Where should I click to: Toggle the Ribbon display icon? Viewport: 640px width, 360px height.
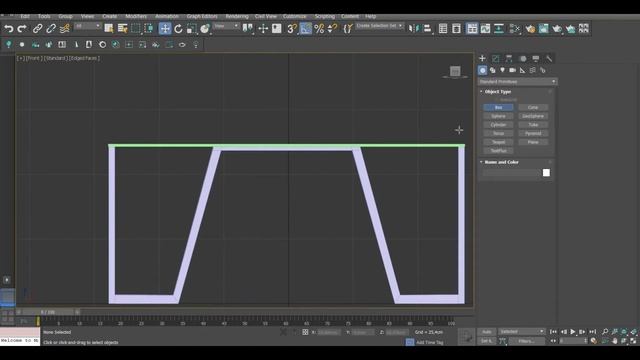[472, 29]
